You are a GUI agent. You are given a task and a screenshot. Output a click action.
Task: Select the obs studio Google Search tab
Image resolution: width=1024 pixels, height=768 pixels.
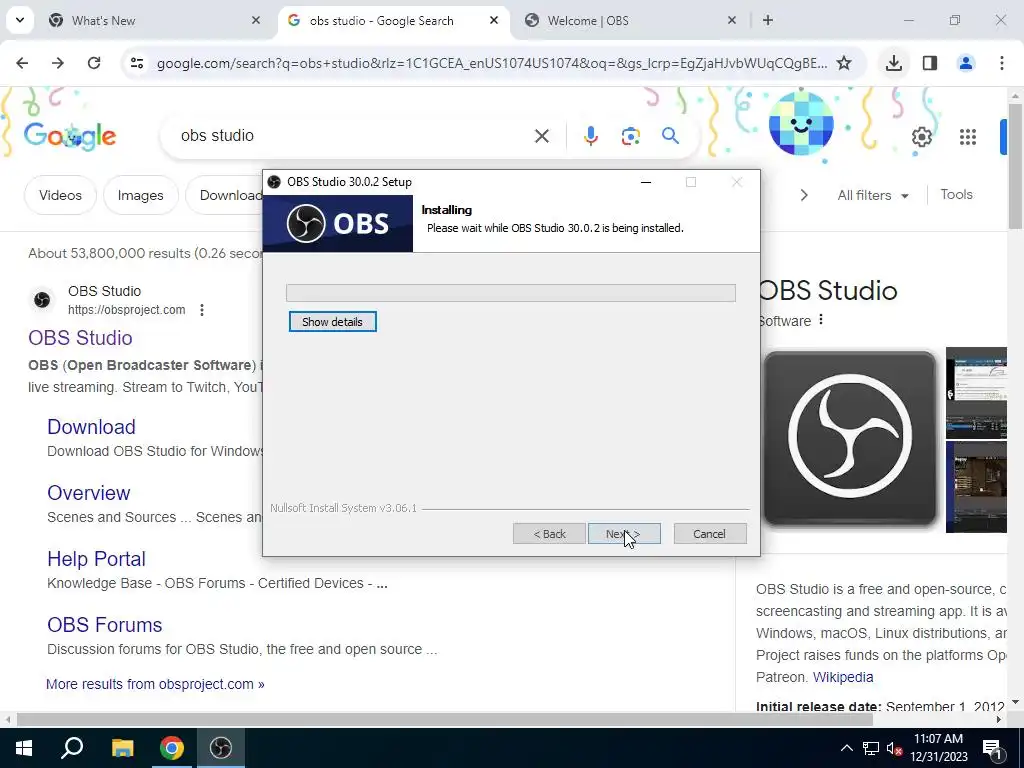coord(393,20)
